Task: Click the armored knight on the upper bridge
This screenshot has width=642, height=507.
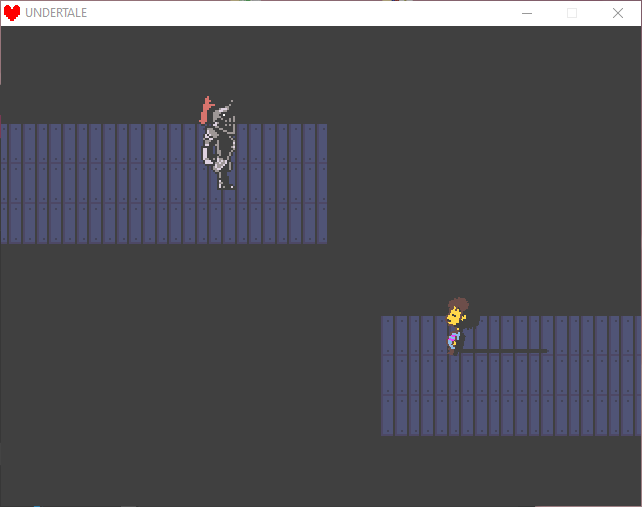Action: (219, 147)
